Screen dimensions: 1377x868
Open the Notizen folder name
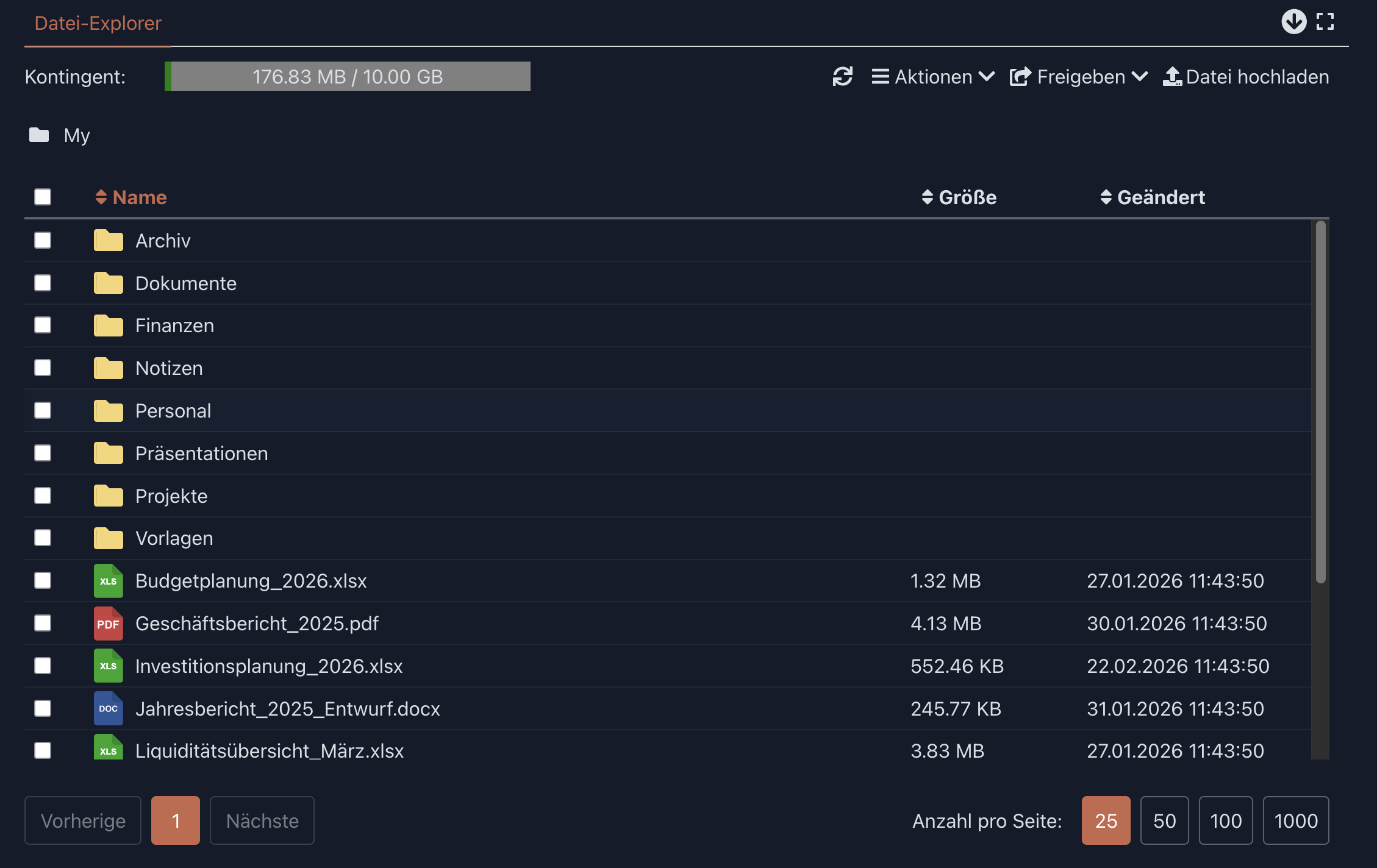click(169, 368)
